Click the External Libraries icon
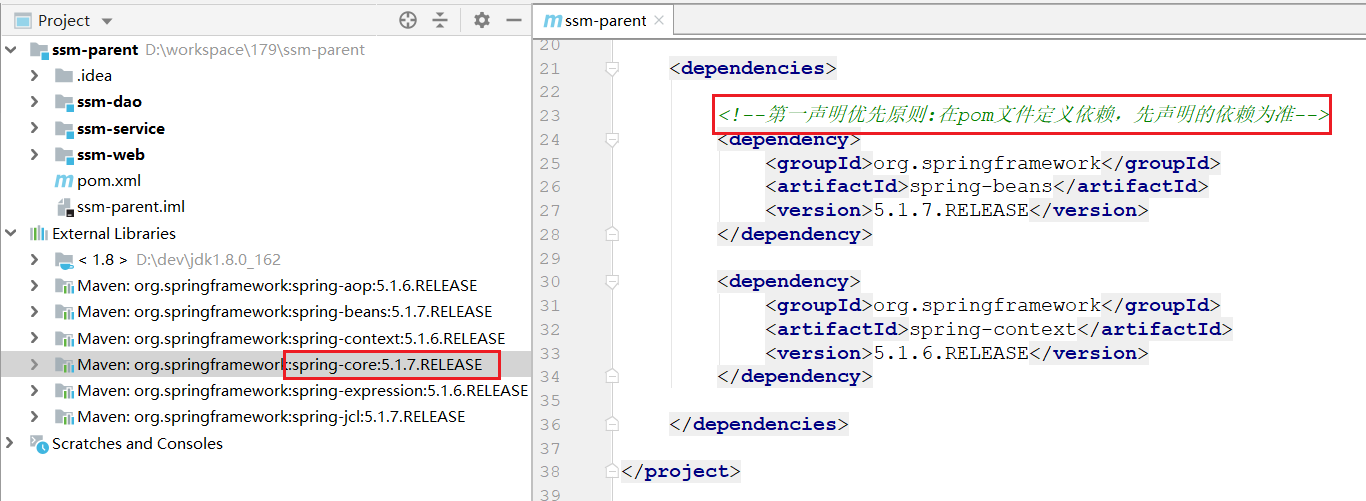Viewport: 1366px width, 501px height. tap(39, 233)
